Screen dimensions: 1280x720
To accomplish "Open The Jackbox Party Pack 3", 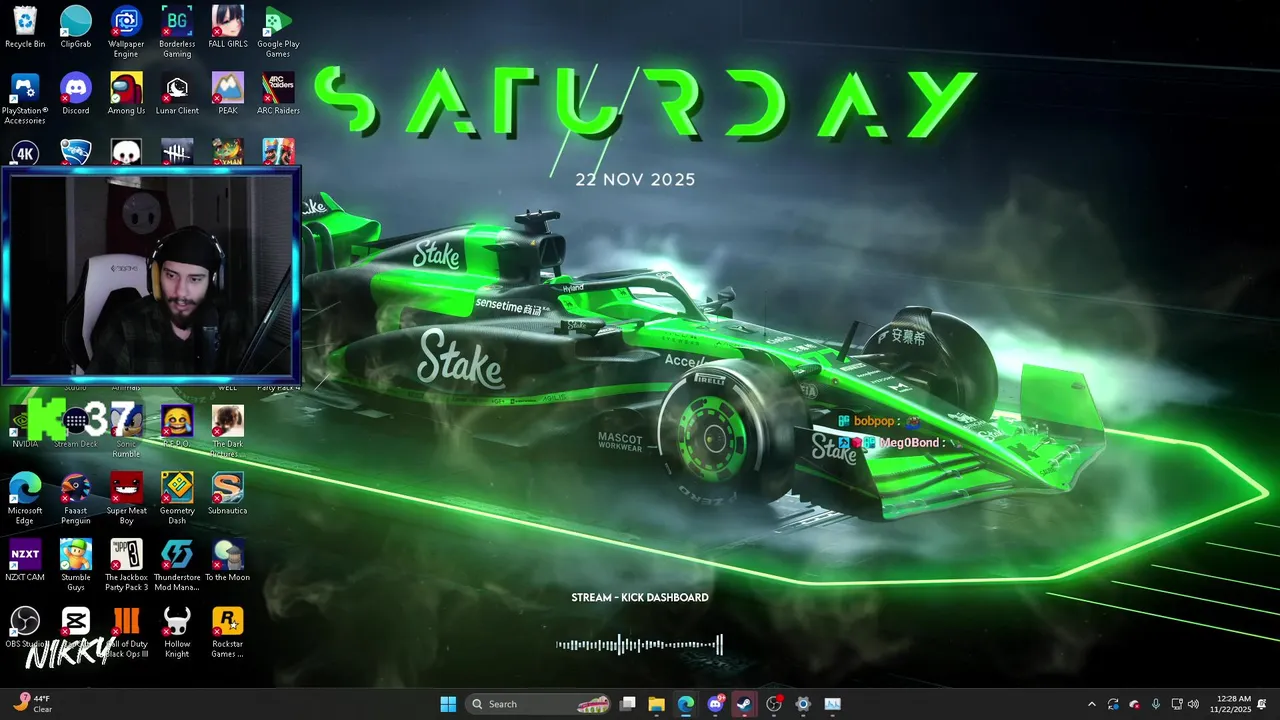I will [x=126, y=564].
